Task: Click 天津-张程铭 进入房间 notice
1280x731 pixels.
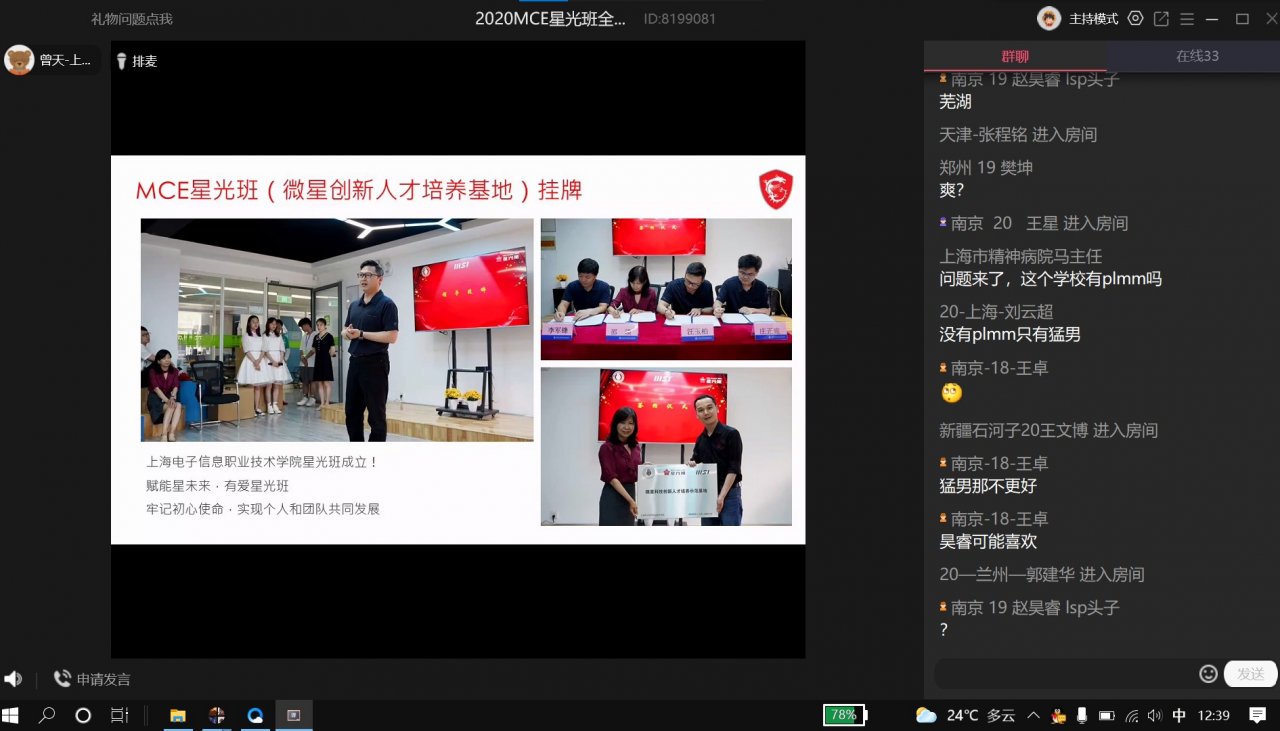Action: coord(1018,134)
